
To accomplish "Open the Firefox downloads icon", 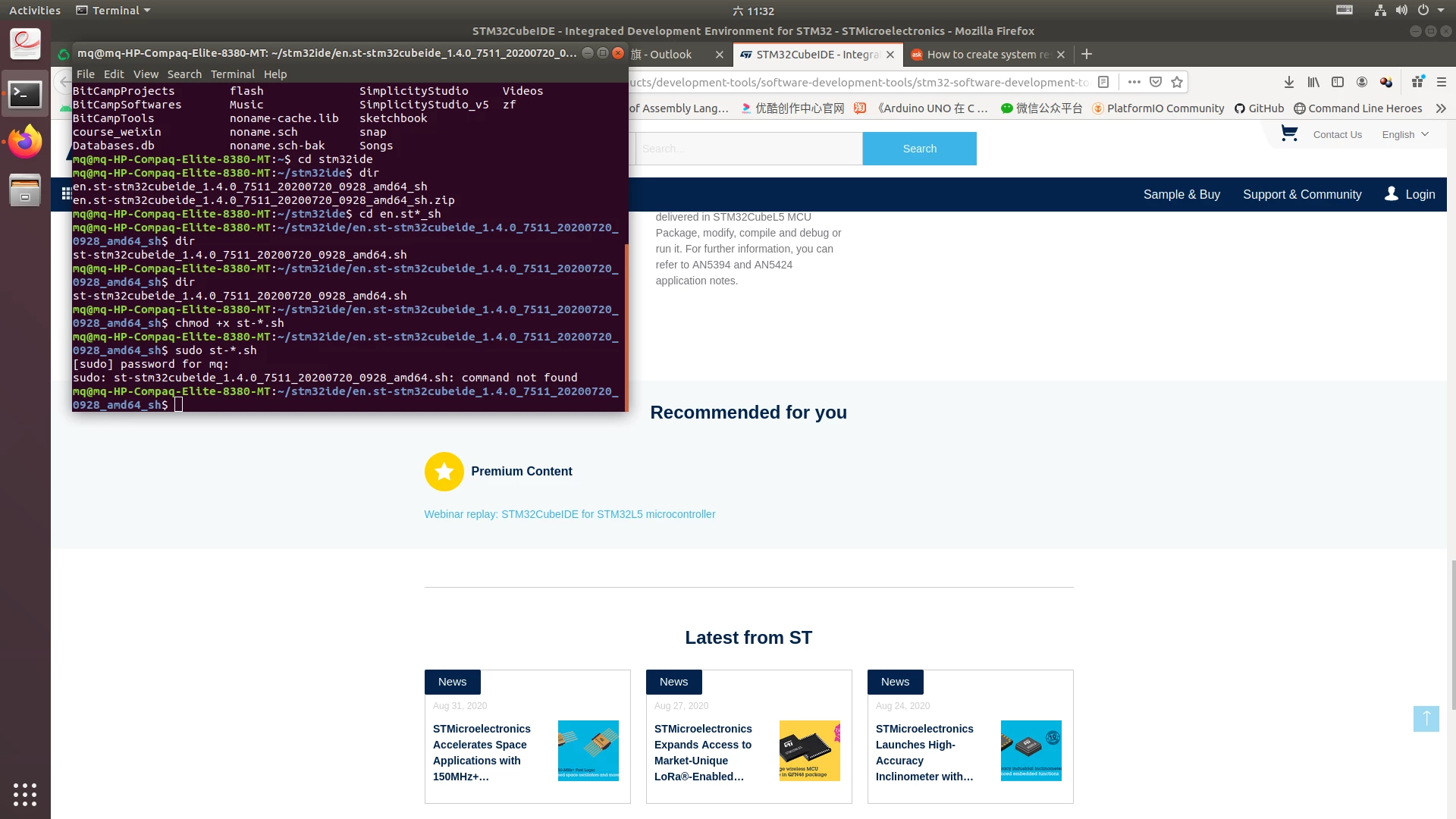I will coord(1289,82).
